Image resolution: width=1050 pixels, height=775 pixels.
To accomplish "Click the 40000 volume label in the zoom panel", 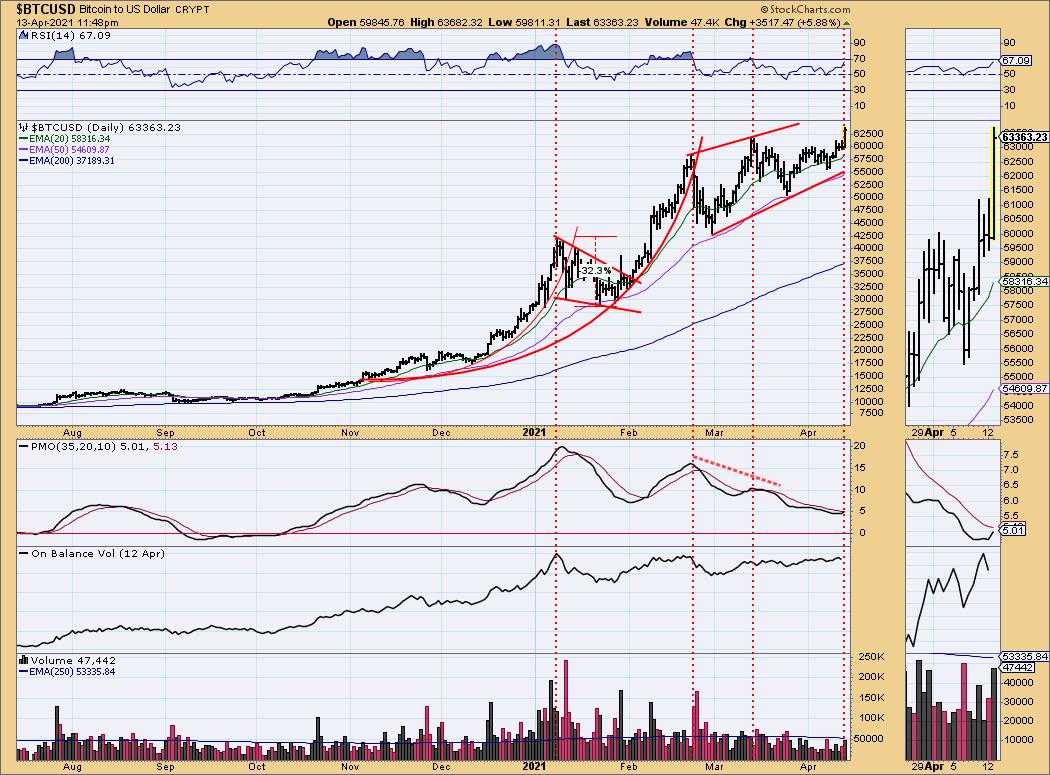I will point(1017,683).
